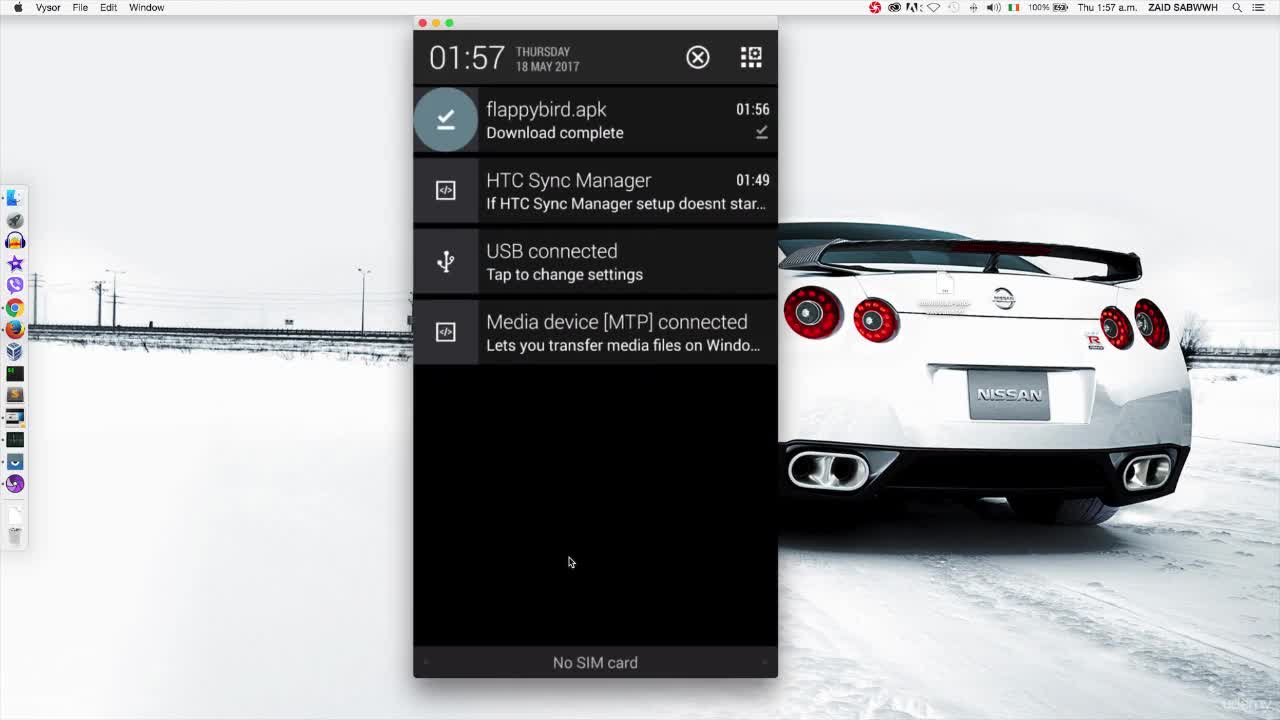Open the Apple menu
Screen dimensions: 1280x720
[x=18, y=7]
